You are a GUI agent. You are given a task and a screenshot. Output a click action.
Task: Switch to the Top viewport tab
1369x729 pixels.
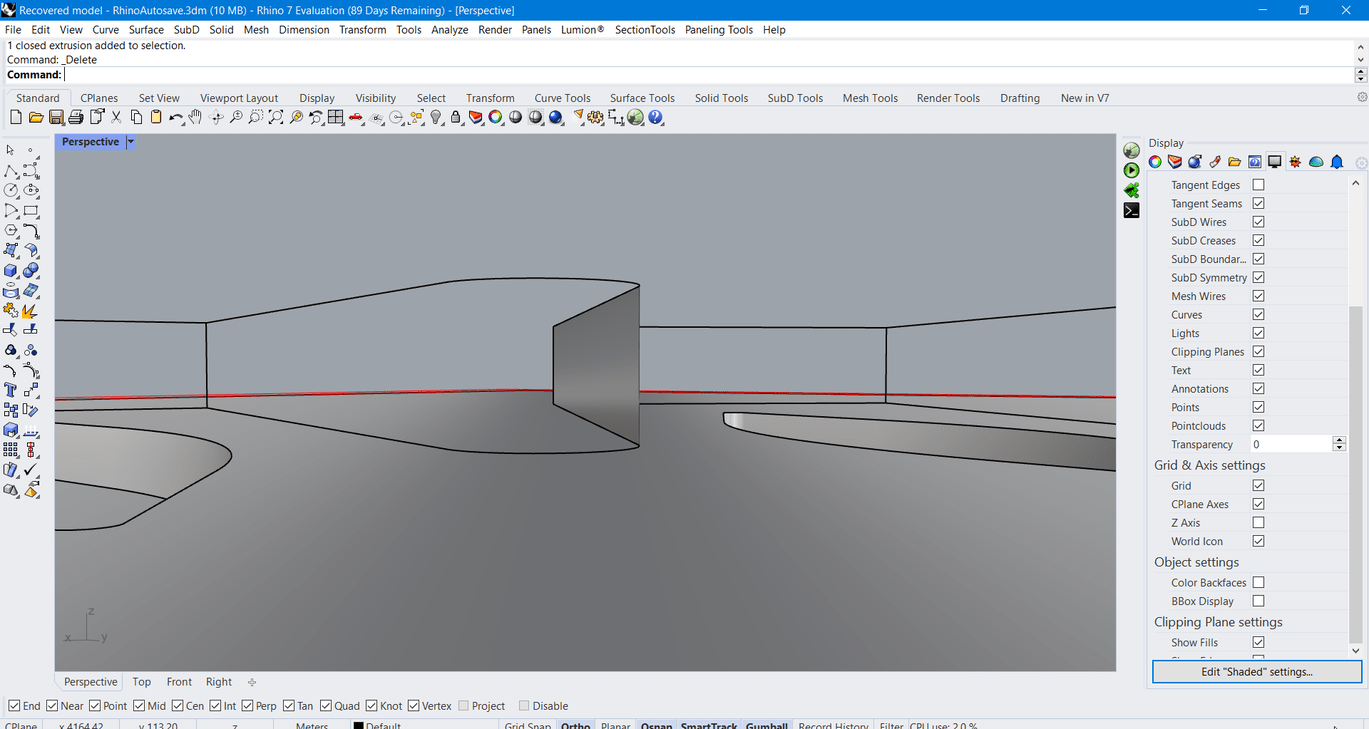click(x=142, y=682)
